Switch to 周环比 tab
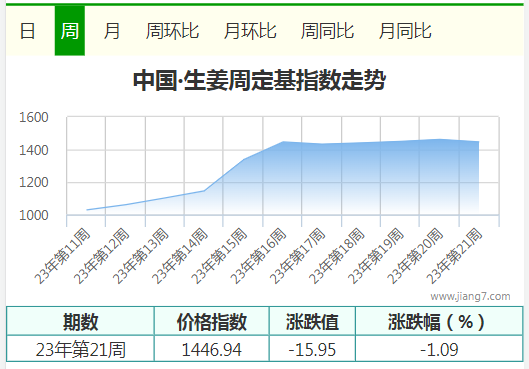The image size is (529, 369). coord(172,31)
